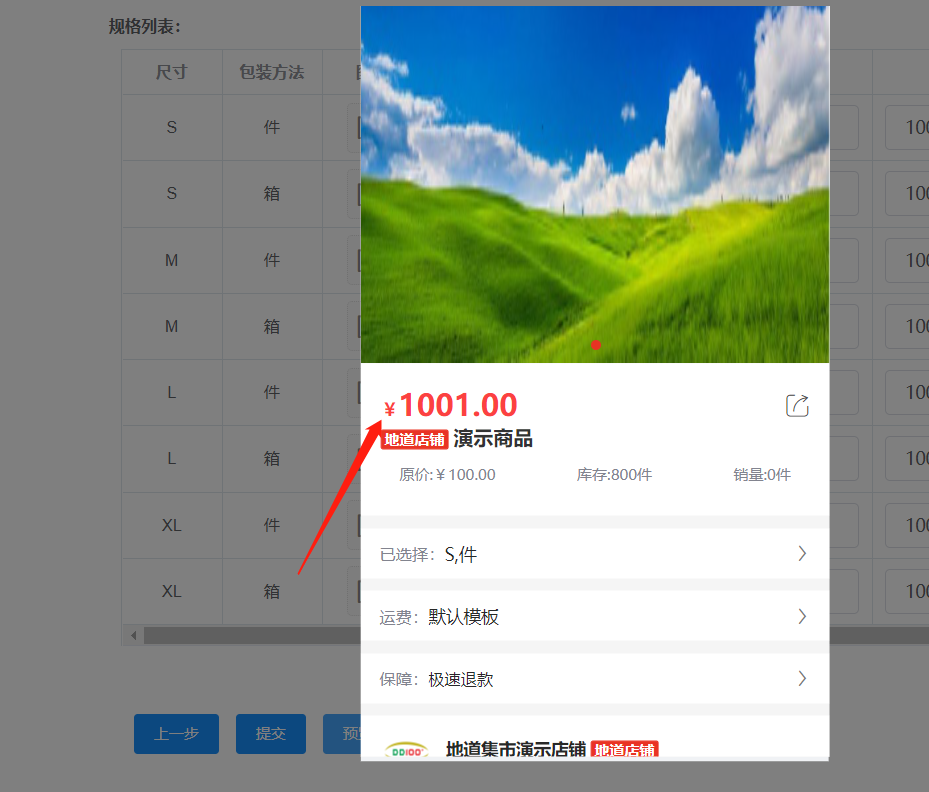Click the partially hidden 预览 button
Viewport: 929px width, 792px height.
click(342, 734)
